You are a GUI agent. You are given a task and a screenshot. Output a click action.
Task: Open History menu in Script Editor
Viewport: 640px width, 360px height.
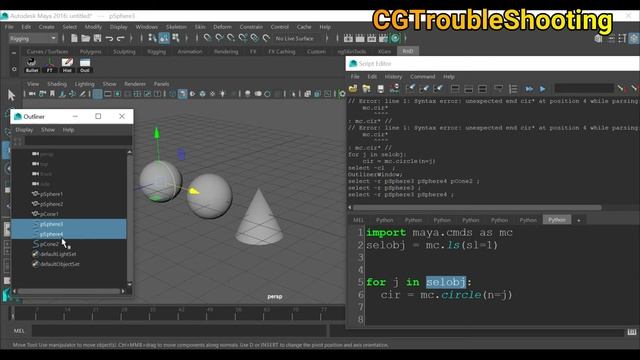click(x=393, y=76)
